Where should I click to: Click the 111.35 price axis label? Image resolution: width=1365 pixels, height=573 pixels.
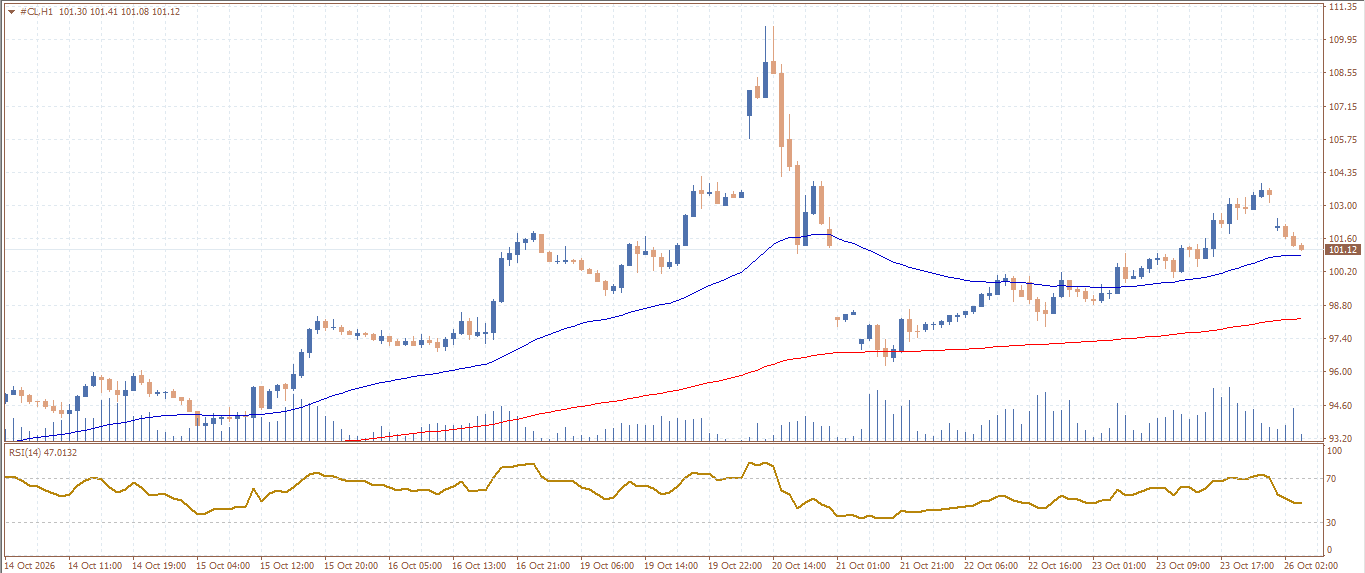1341,7
